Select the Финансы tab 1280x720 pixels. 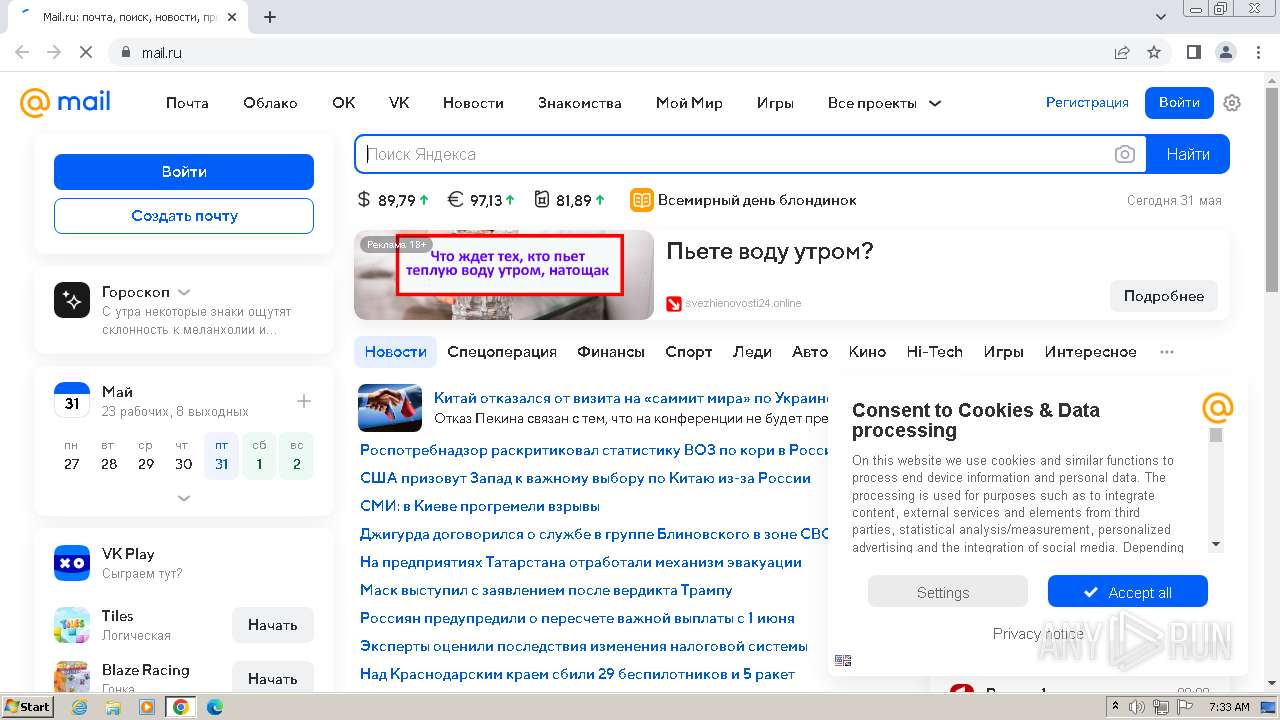[611, 352]
